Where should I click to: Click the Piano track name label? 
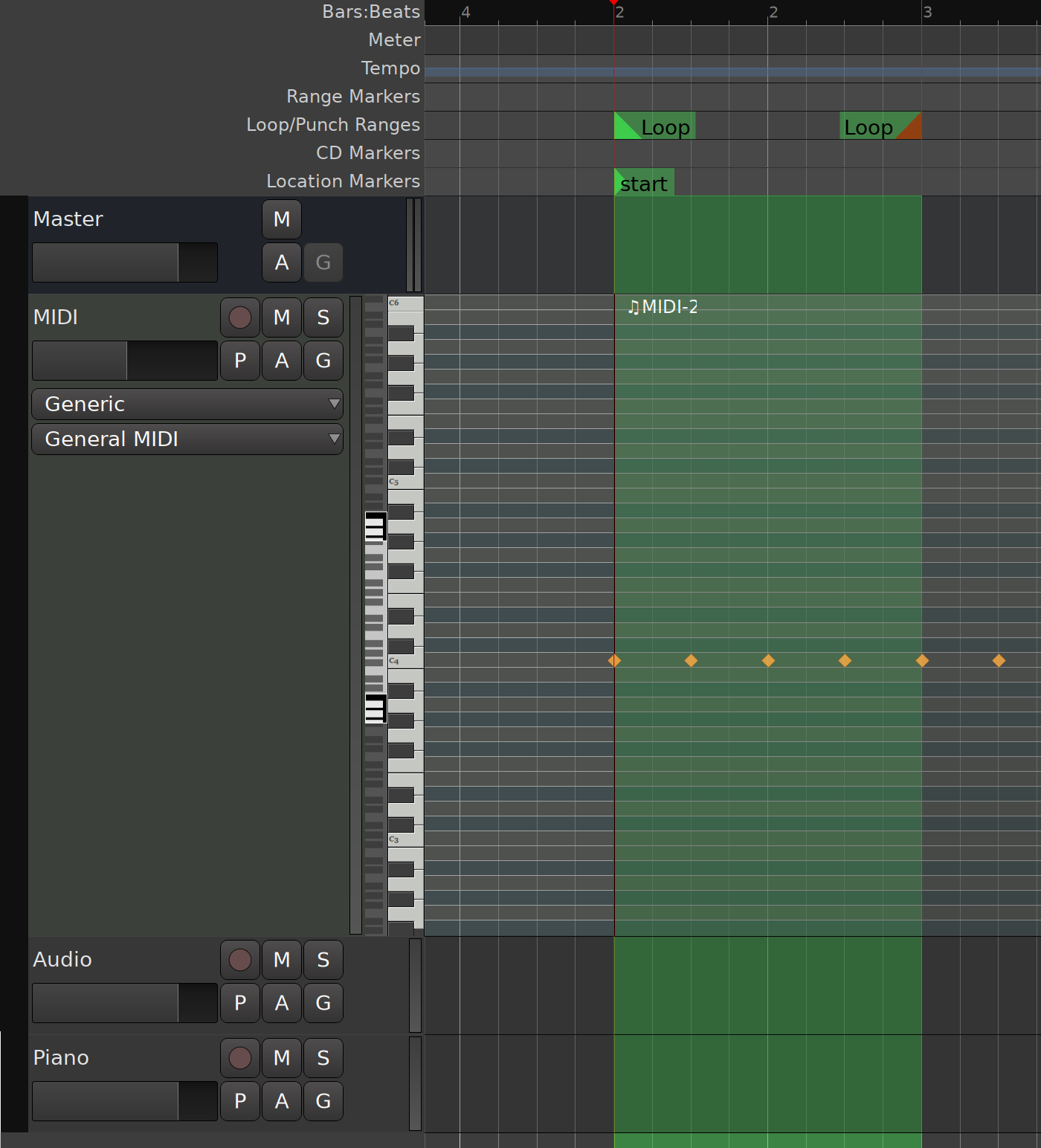pyautogui.click(x=61, y=1058)
